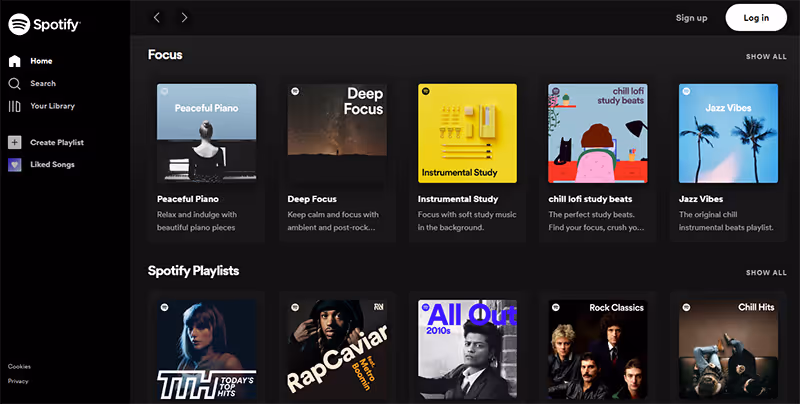Show all Focus playlists
The width and height of the screenshot is (800, 404).
click(x=766, y=57)
